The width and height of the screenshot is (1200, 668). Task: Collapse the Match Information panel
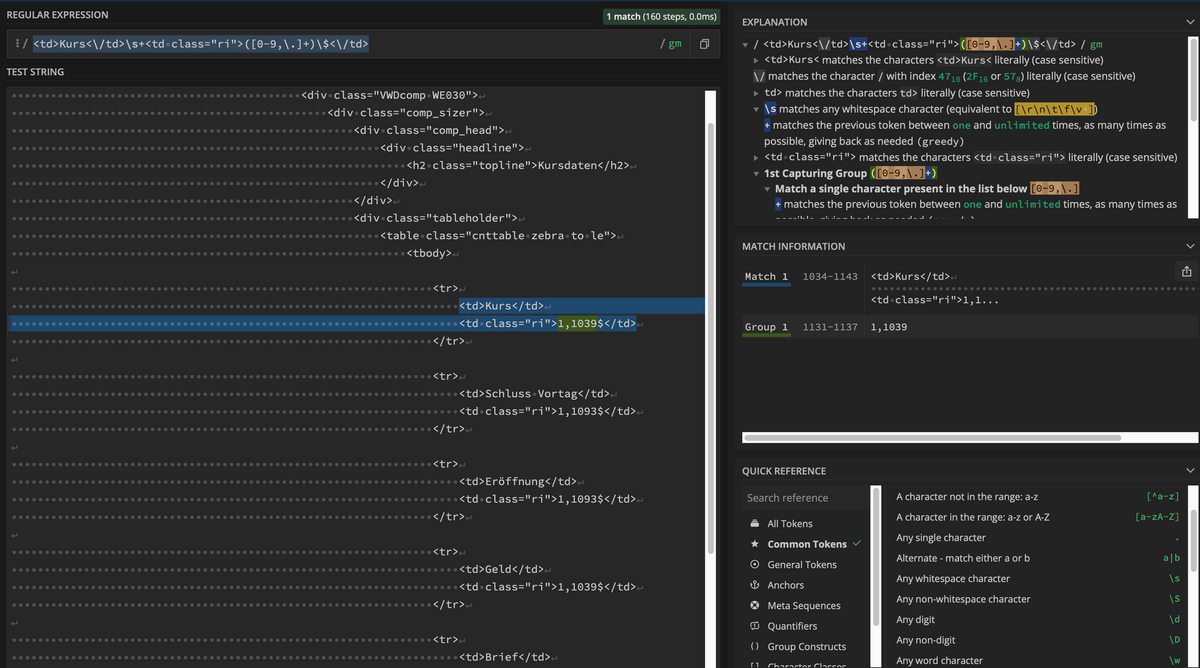(1189, 246)
